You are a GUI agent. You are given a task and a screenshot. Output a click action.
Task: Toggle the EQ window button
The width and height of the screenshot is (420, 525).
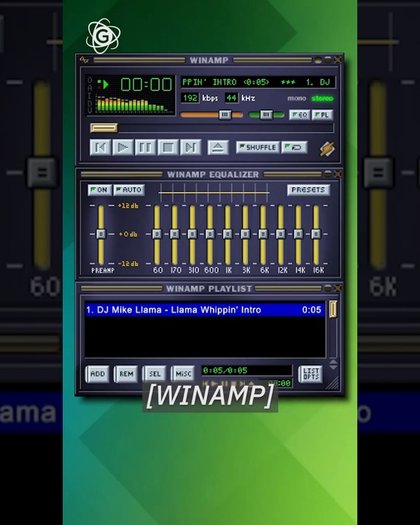coord(299,115)
